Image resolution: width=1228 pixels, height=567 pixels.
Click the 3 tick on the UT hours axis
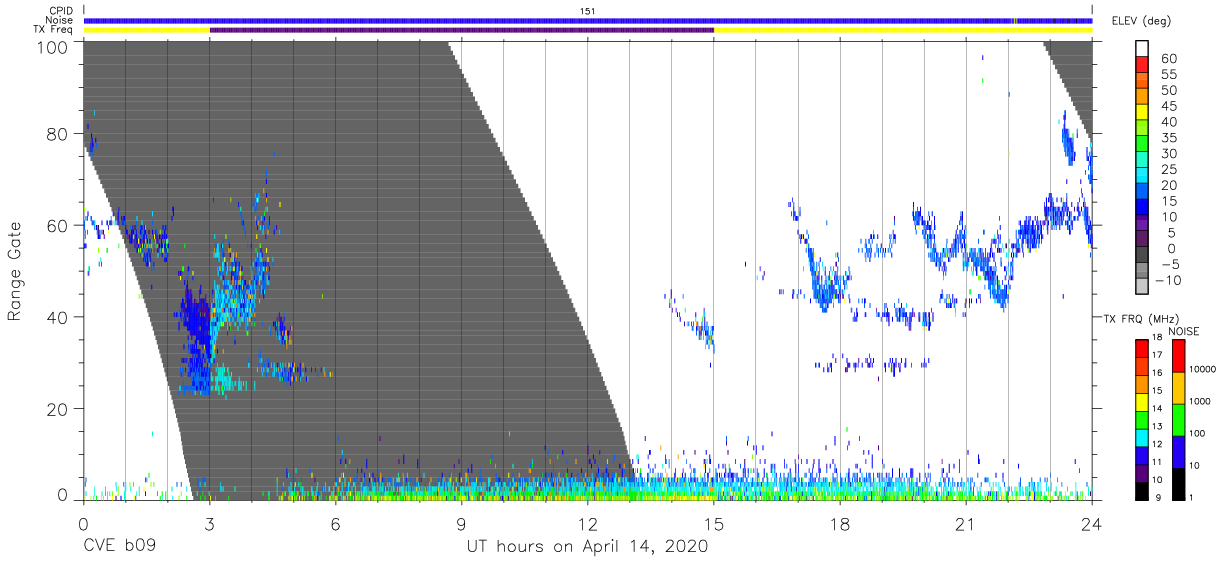tap(210, 523)
